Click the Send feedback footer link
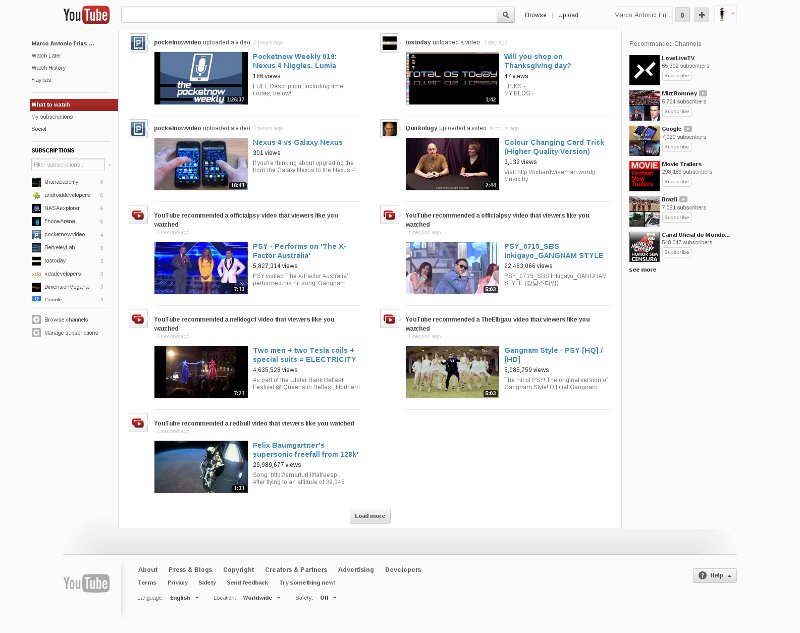800x633 pixels. pyautogui.click(x=247, y=583)
